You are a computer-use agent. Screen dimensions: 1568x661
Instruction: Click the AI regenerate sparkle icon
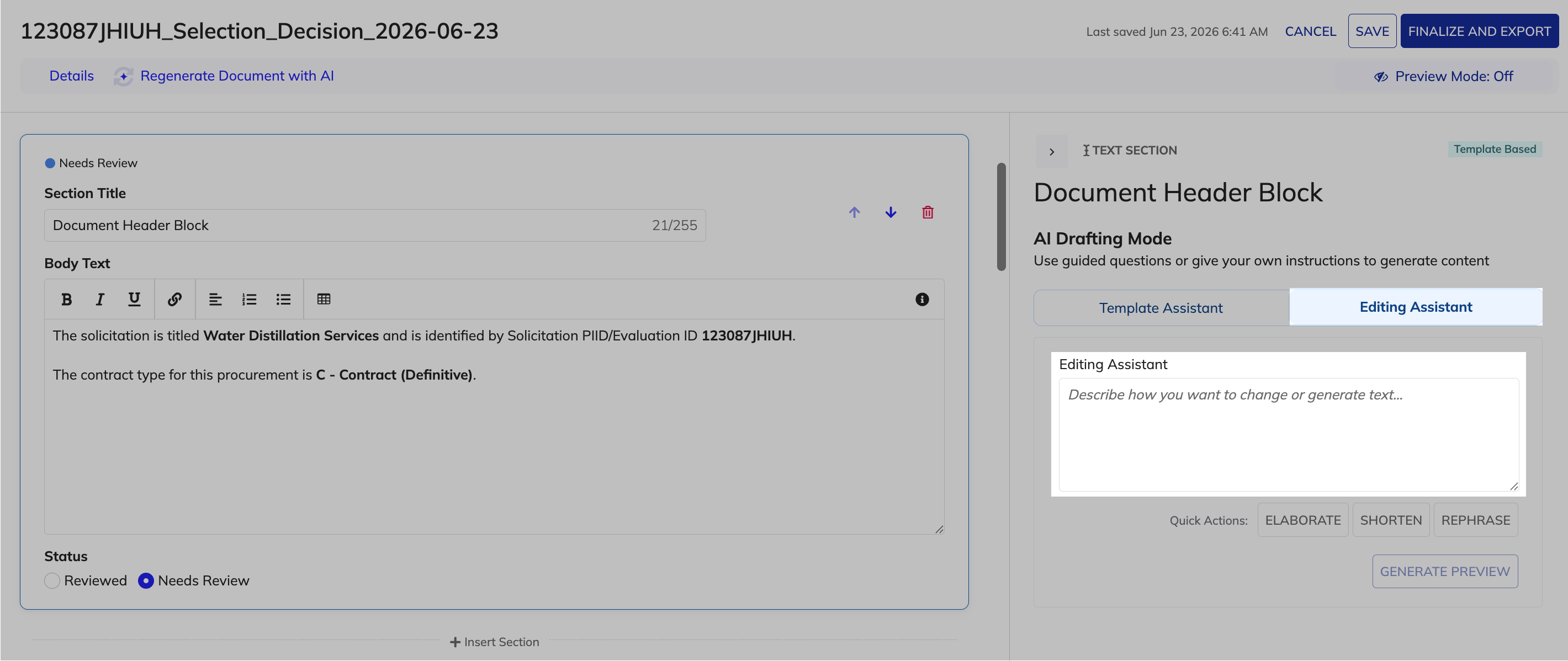click(124, 76)
